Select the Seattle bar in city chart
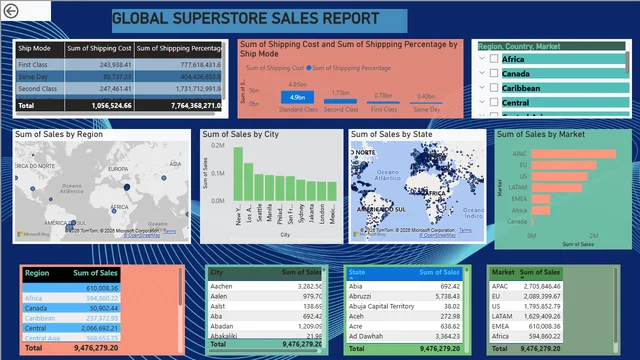 click(259, 187)
